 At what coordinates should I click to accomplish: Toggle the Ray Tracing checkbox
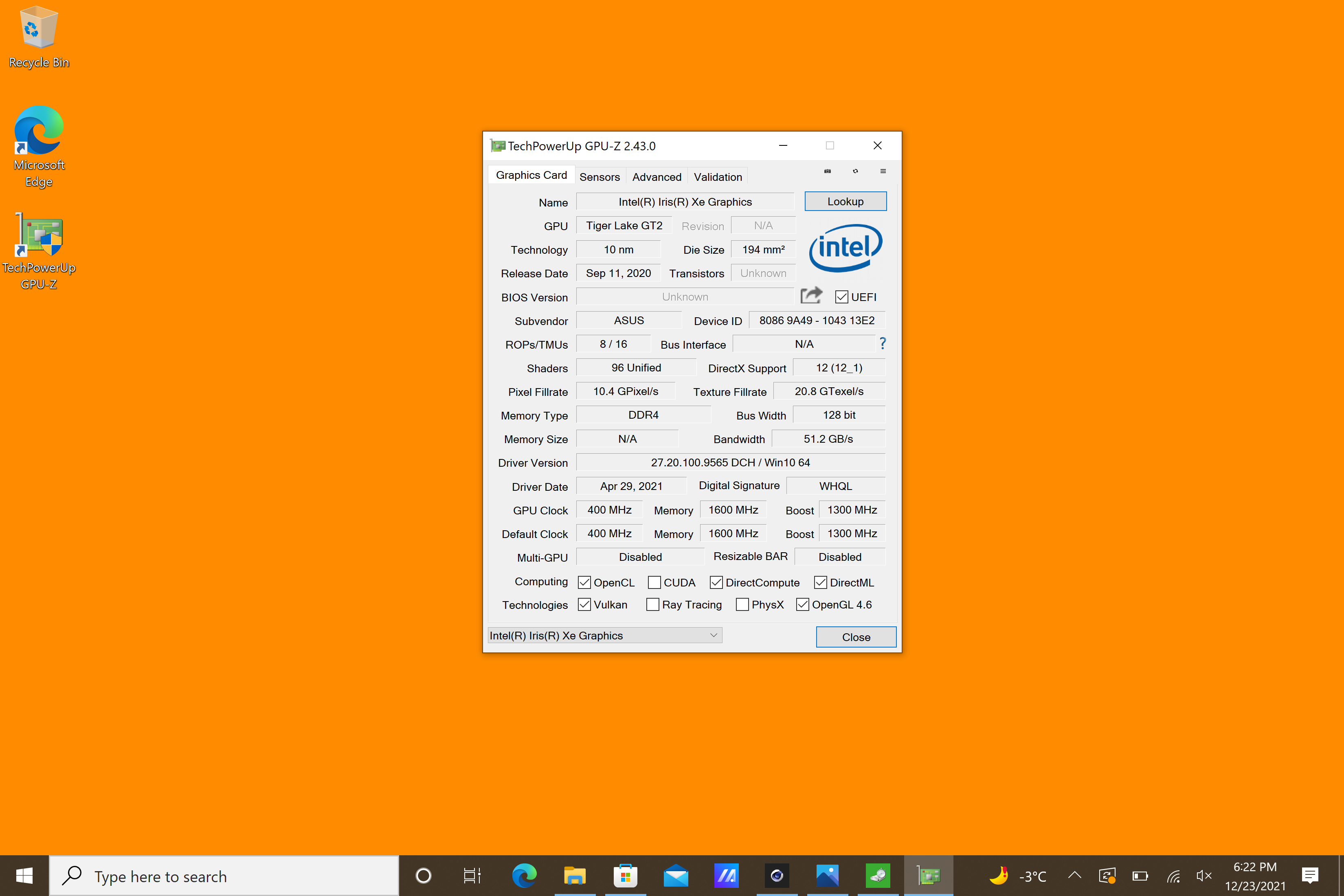point(652,604)
